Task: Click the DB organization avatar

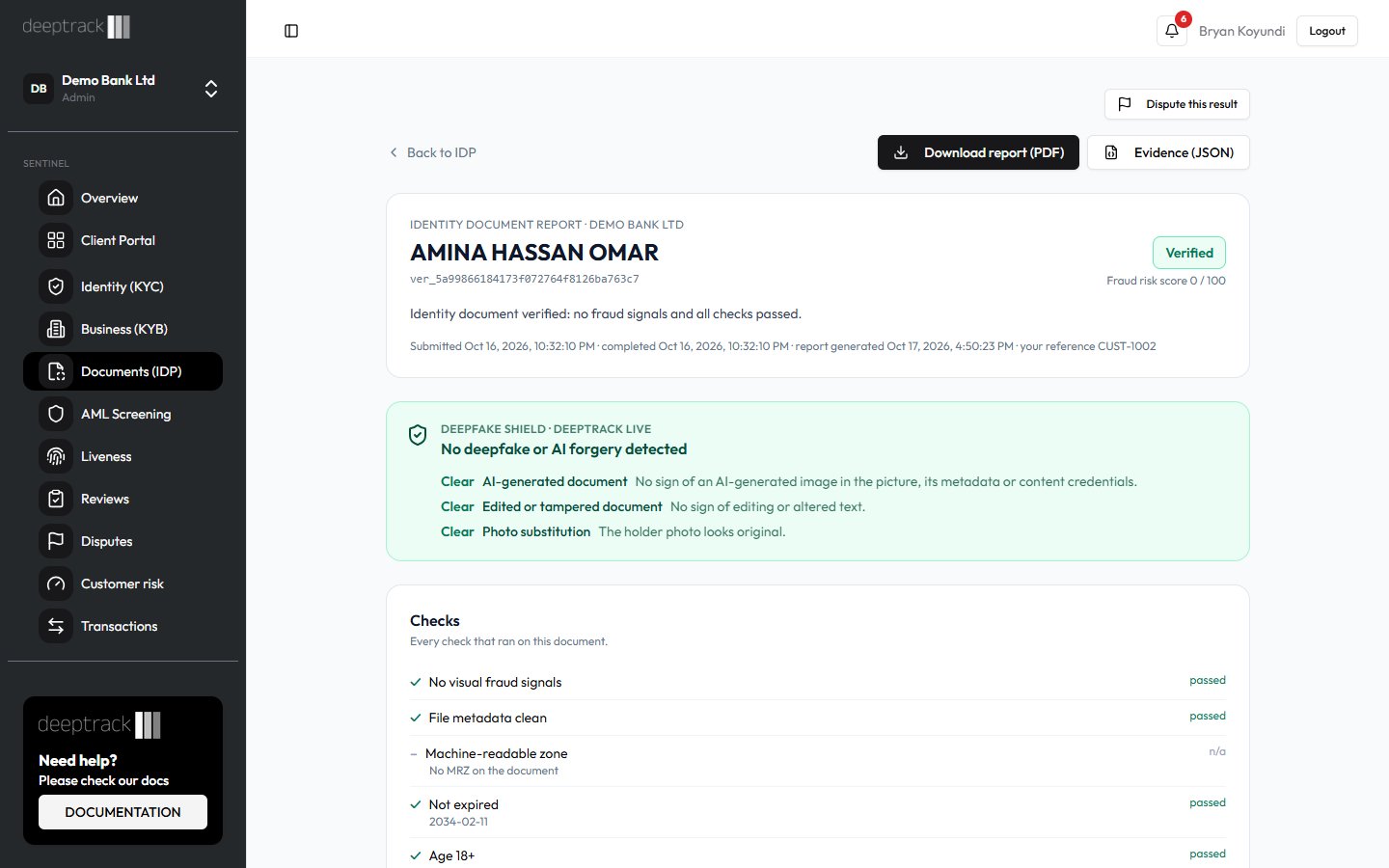Action: [39, 89]
